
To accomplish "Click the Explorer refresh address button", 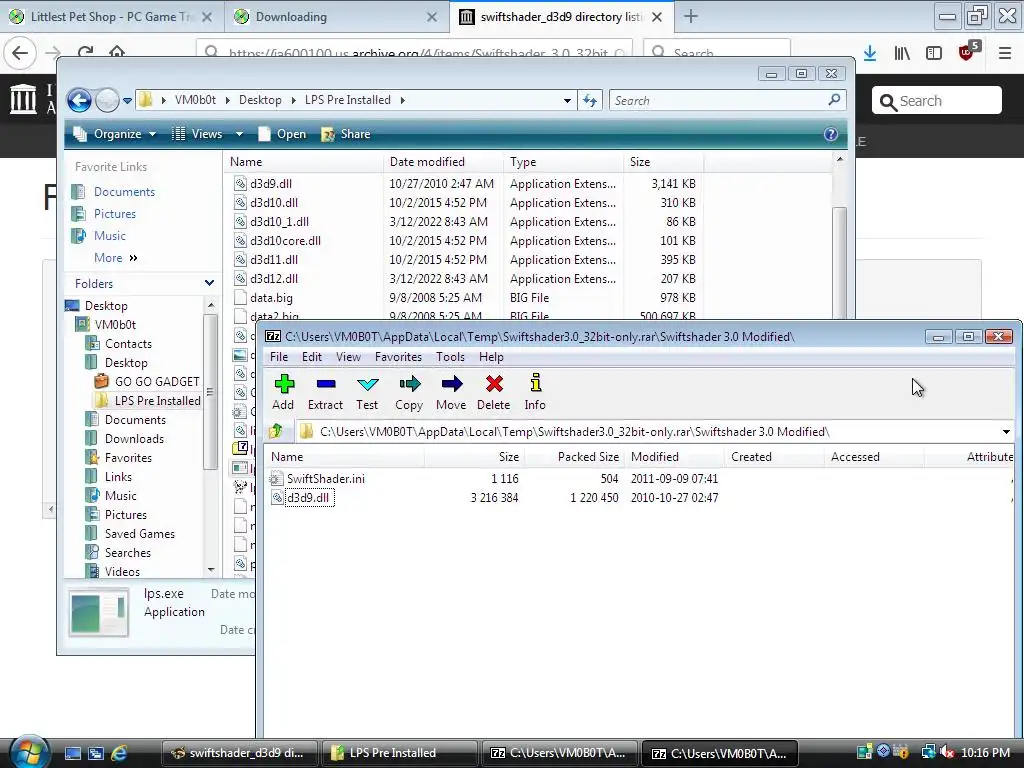I will tap(590, 101).
